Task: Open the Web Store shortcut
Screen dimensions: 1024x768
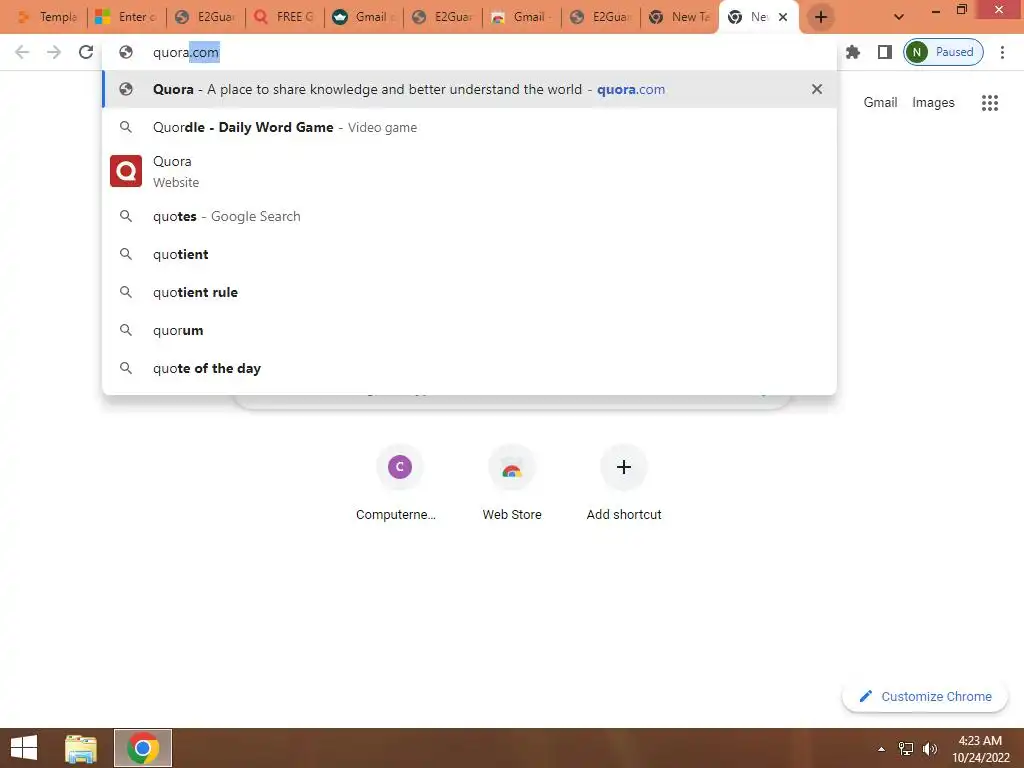Action: click(x=512, y=483)
